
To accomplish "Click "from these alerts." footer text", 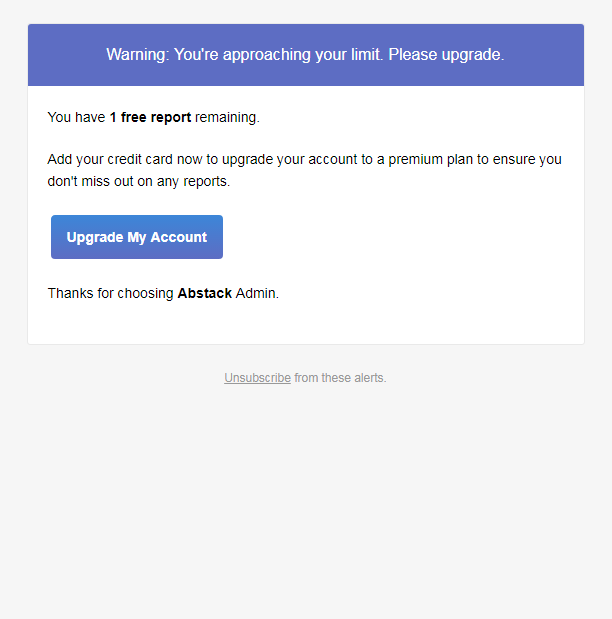I will pos(340,378).
